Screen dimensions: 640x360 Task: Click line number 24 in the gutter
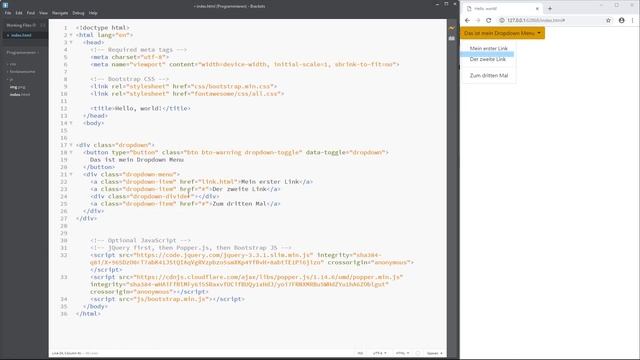pyautogui.click(x=64, y=196)
